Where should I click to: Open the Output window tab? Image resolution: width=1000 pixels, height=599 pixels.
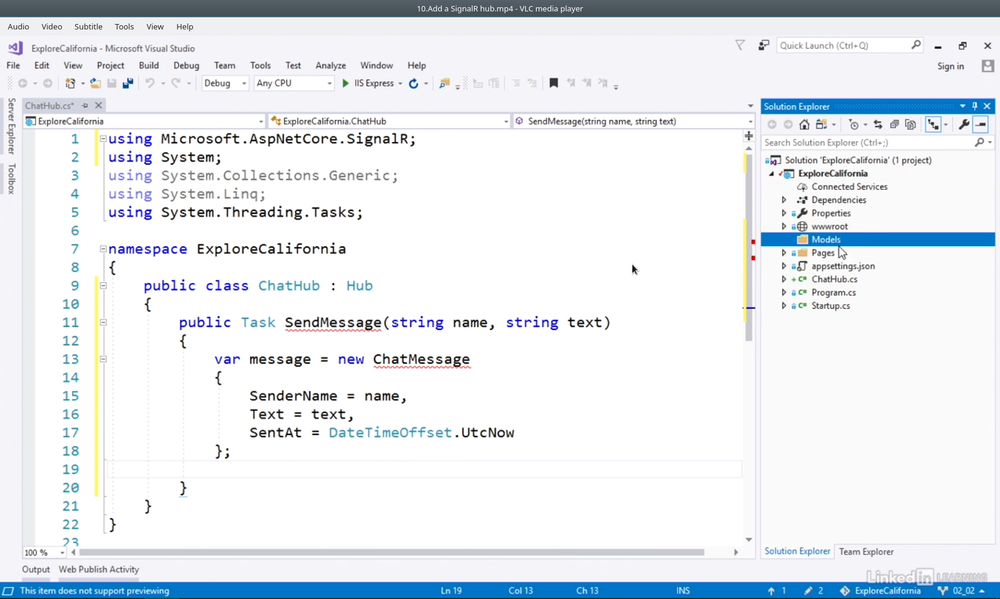click(x=36, y=570)
